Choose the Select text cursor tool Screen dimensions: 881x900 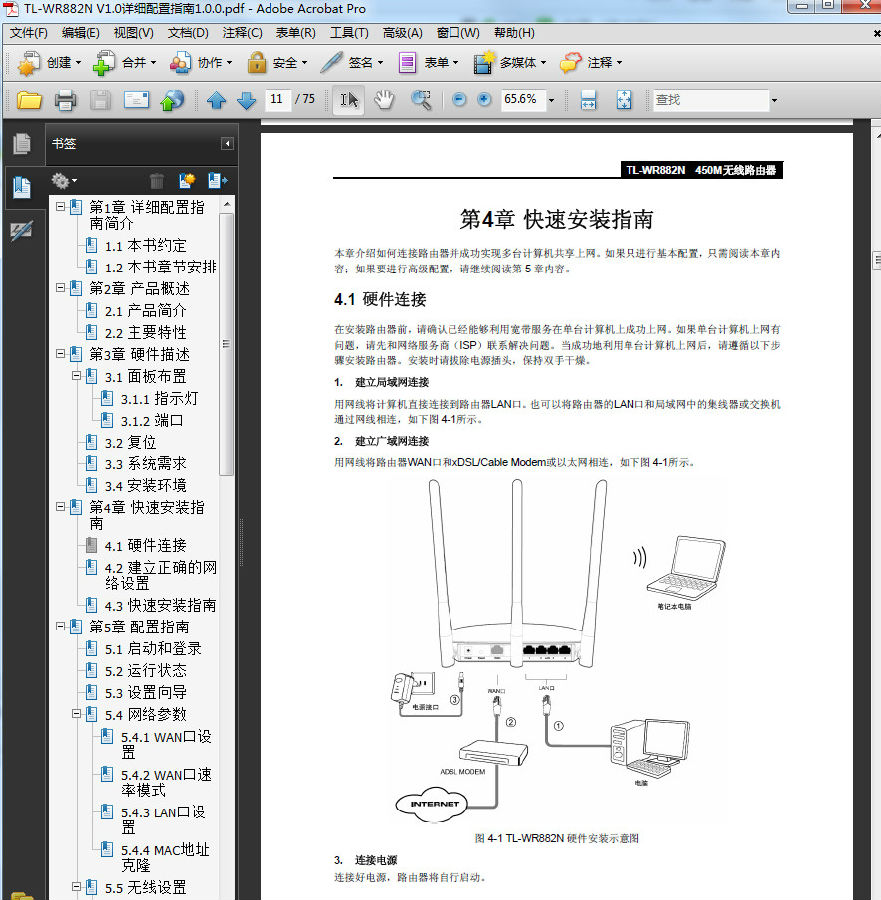point(348,100)
